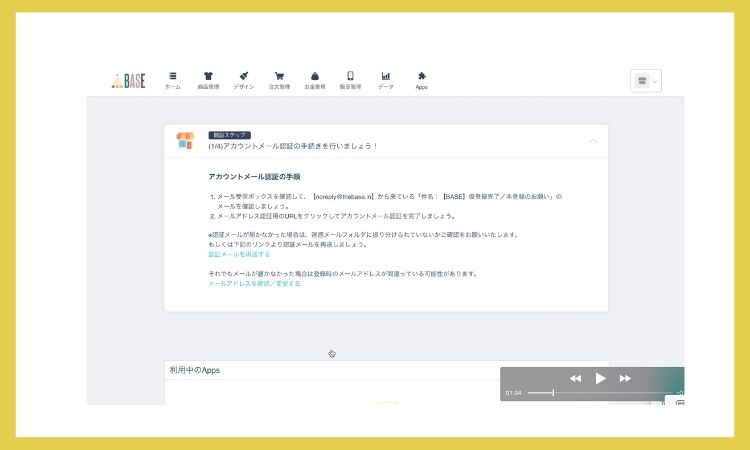Click the 01:34 elapsed time

pyautogui.click(x=513, y=393)
